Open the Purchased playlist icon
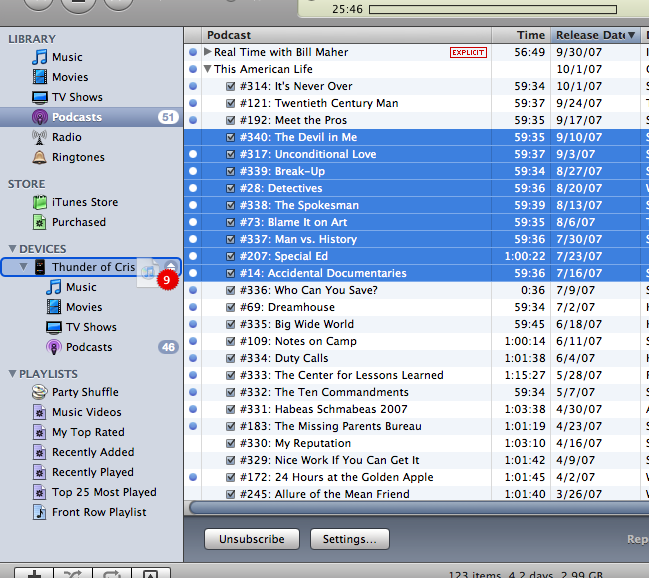This screenshot has height=578, width=649. point(39,222)
